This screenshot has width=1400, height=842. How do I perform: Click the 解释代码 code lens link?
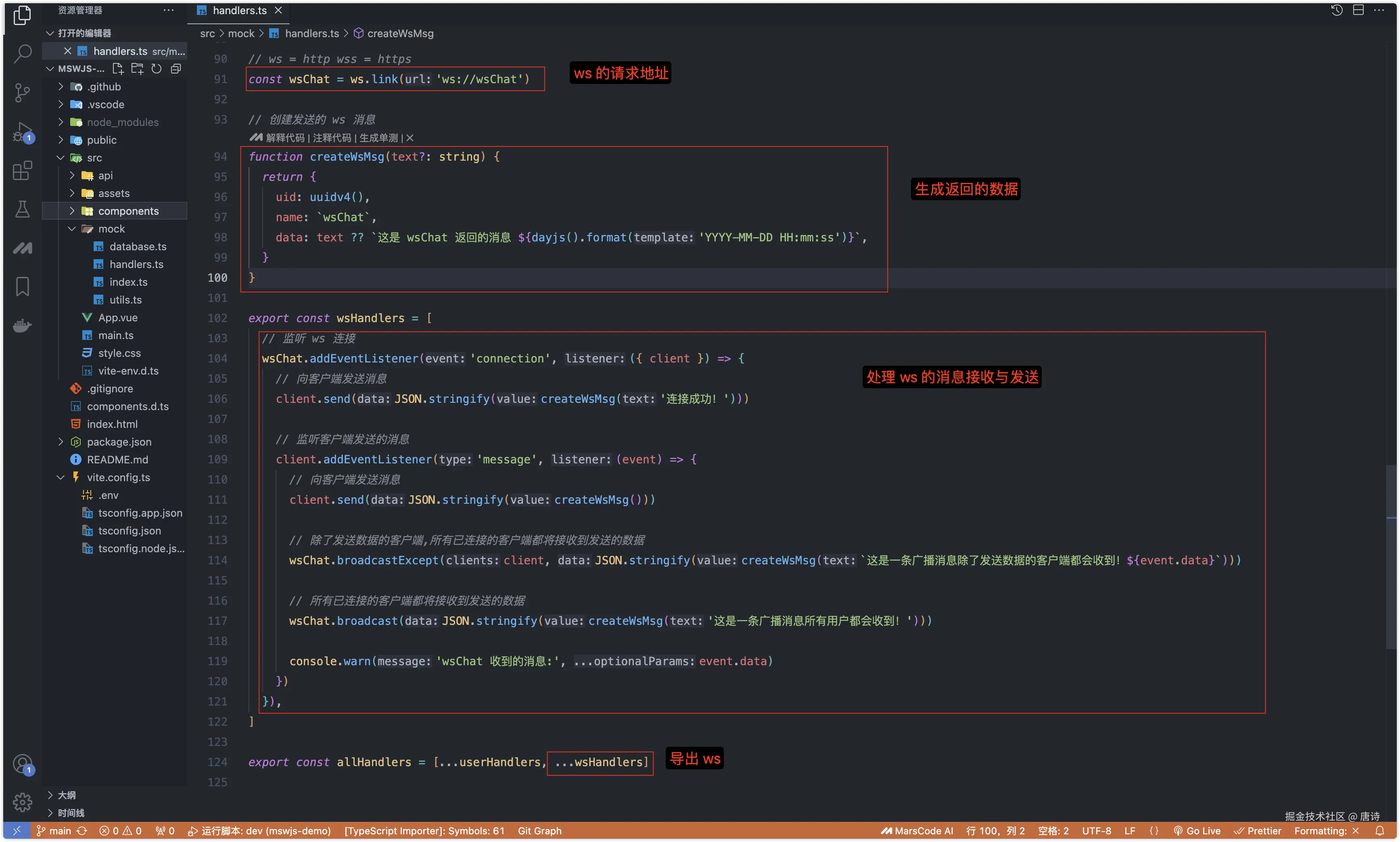pyautogui.click(x=285, y=138)
